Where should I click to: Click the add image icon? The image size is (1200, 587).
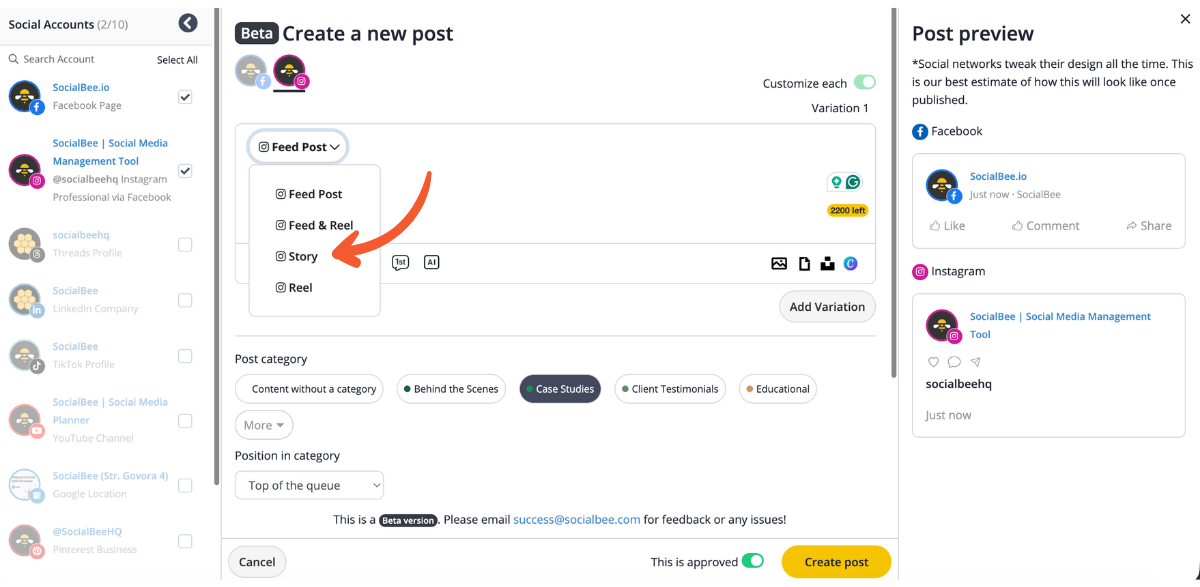pos(779,264)
